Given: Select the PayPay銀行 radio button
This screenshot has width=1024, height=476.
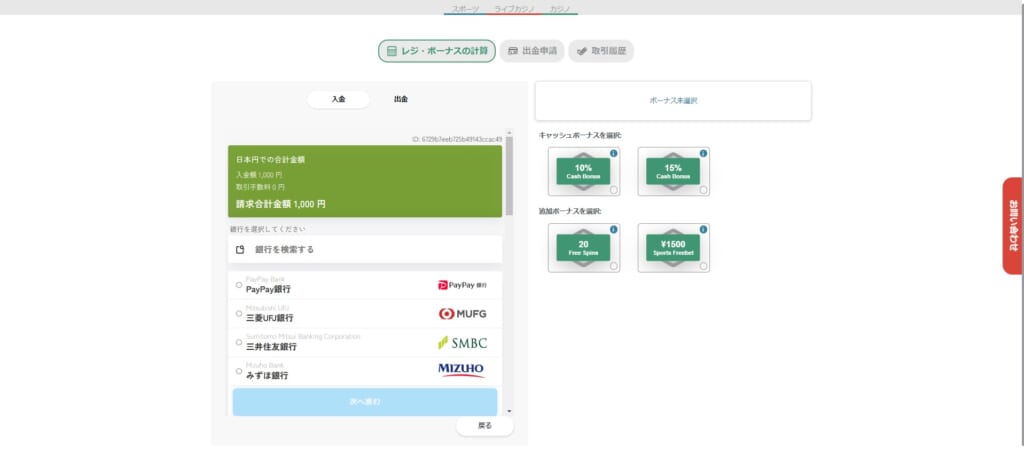Looking at the screenshot, I should click(x=239, y=285).
